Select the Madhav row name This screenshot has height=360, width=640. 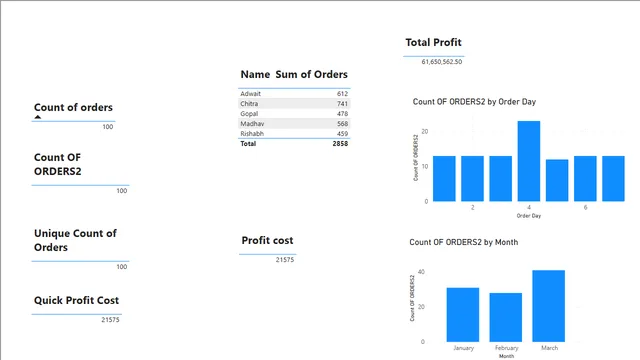click(x=252, y=124)
